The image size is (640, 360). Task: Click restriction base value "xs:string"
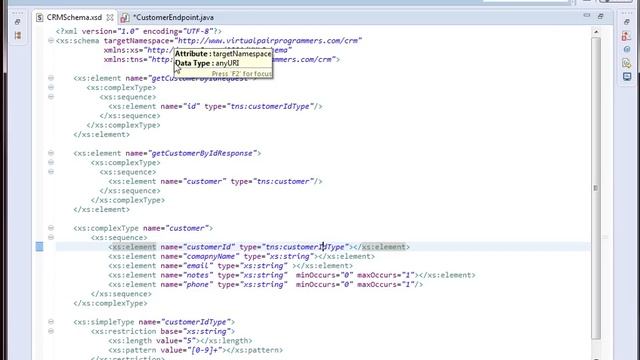click(207, 331)
